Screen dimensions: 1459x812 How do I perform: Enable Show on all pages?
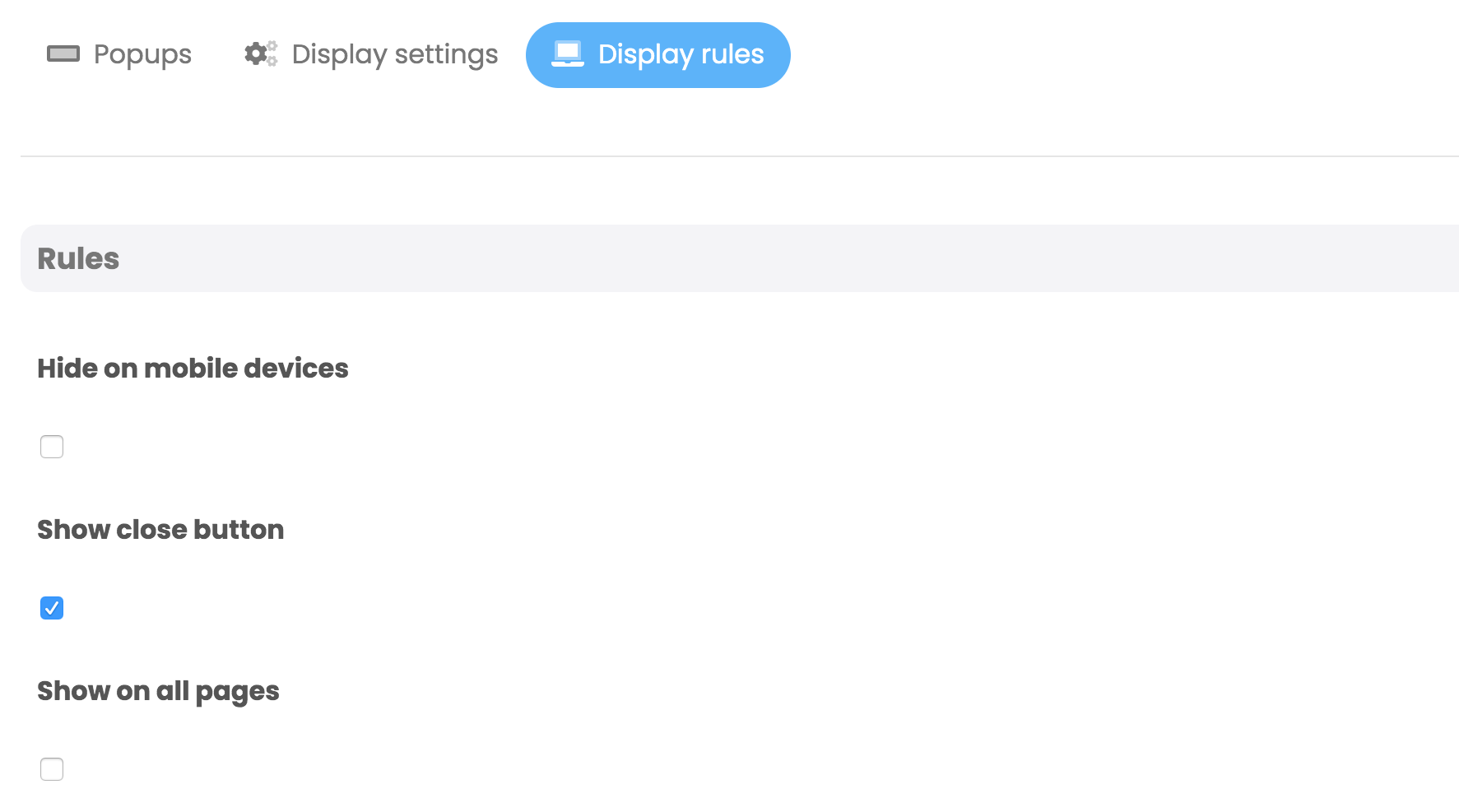(52, 768)
